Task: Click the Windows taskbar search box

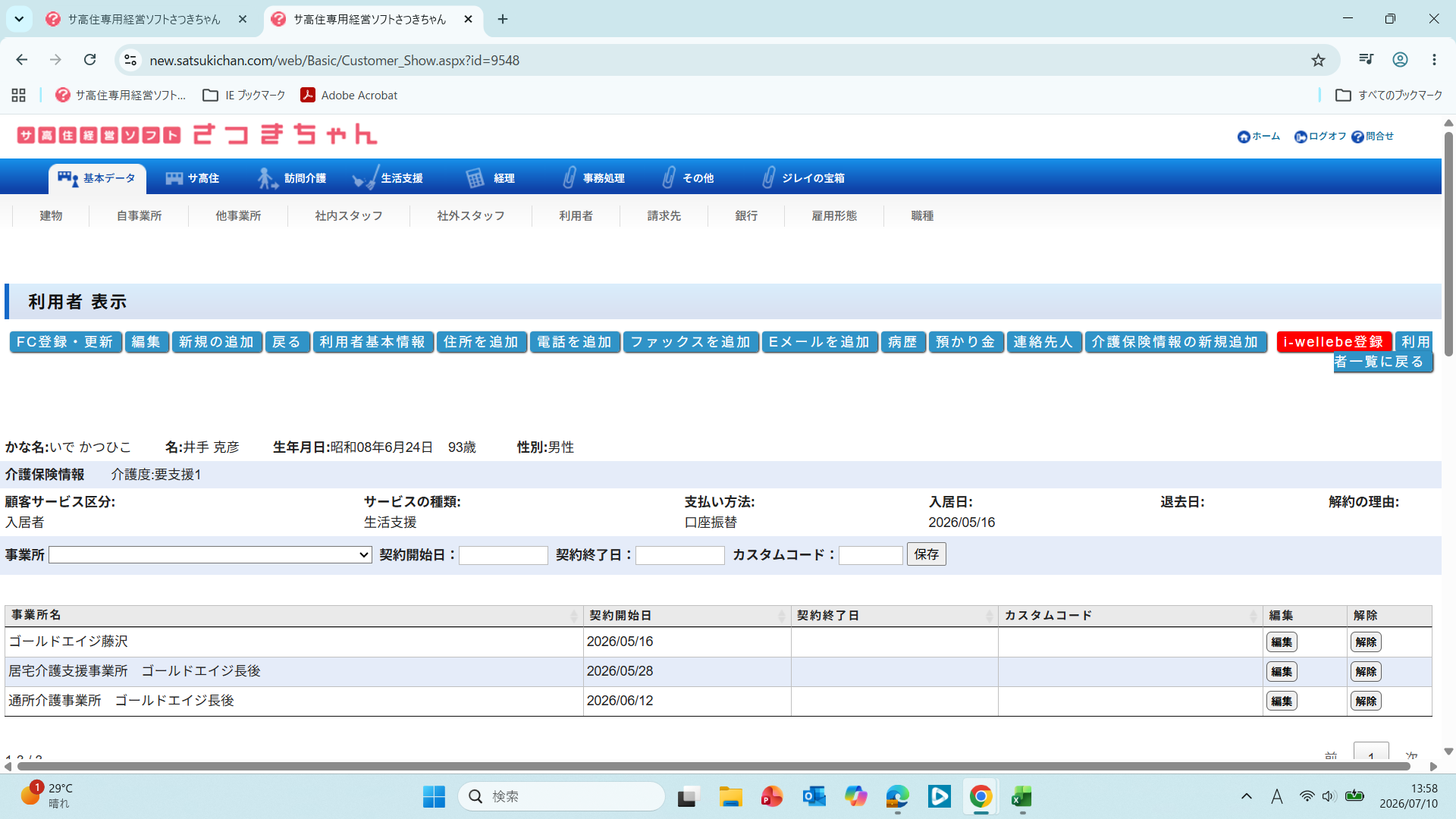Action: click(x=561, y=796)
